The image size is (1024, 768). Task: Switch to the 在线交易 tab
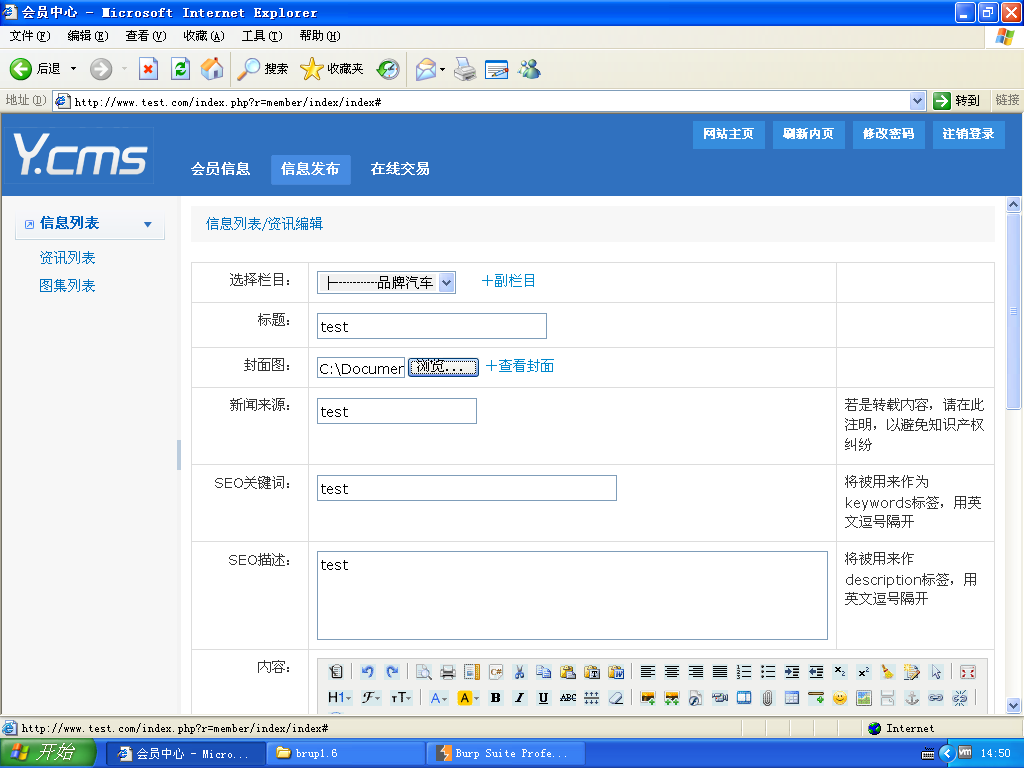[400, 169]
